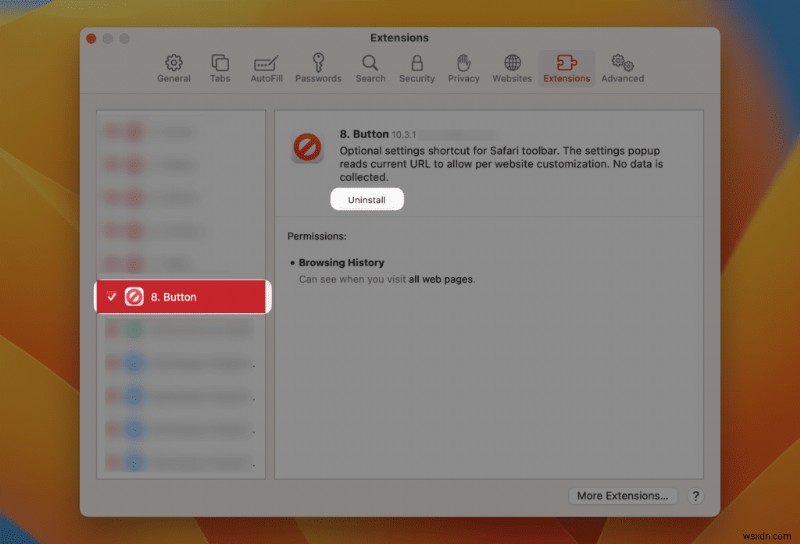Click the '8. Button' extension title text

[x=364, y=134]
